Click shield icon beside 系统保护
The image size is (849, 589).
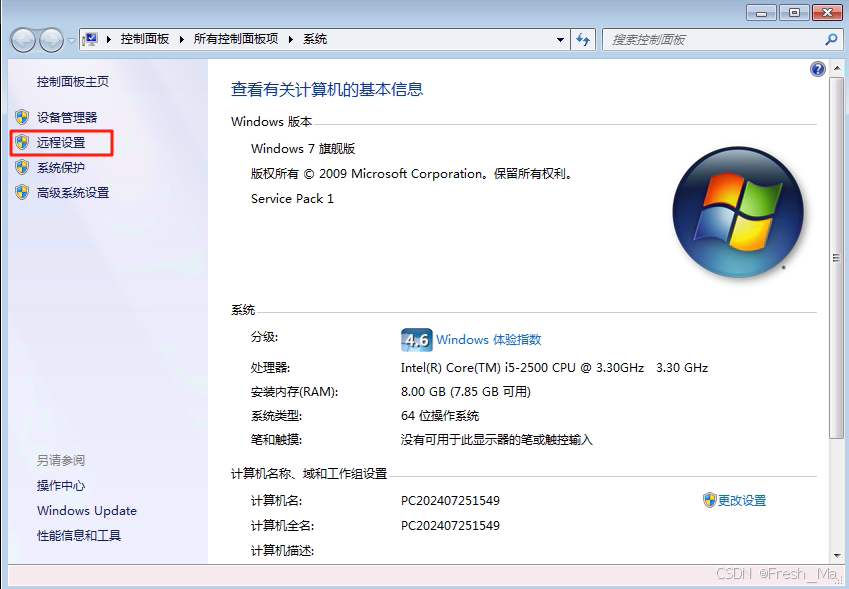click(22, 167)
